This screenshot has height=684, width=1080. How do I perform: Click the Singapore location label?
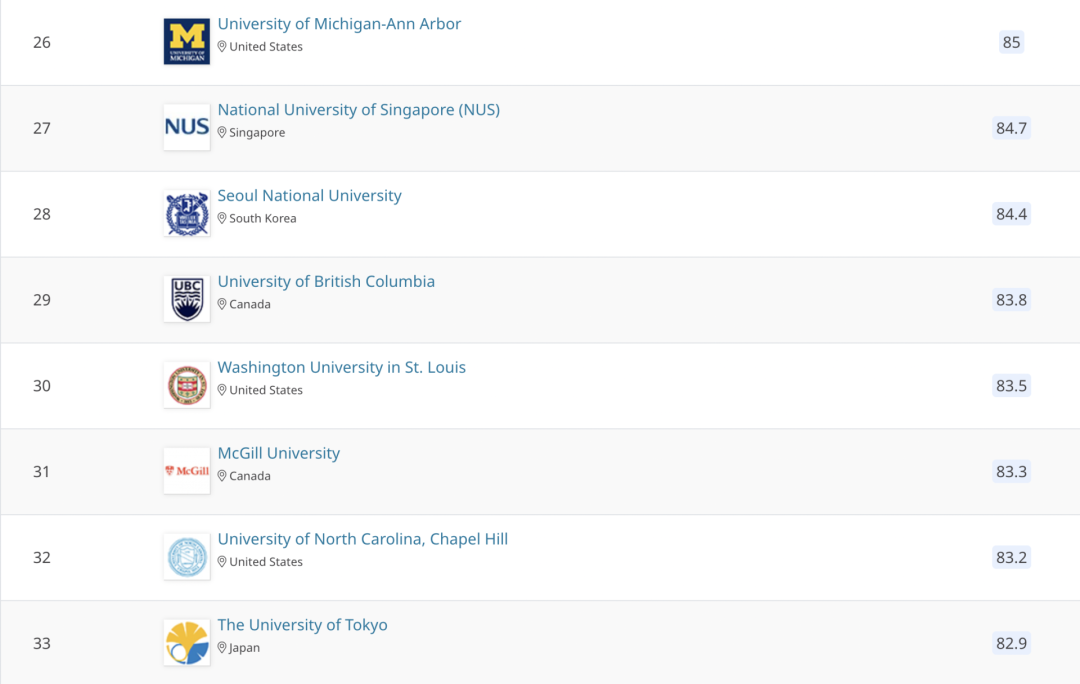coord(256,133)
